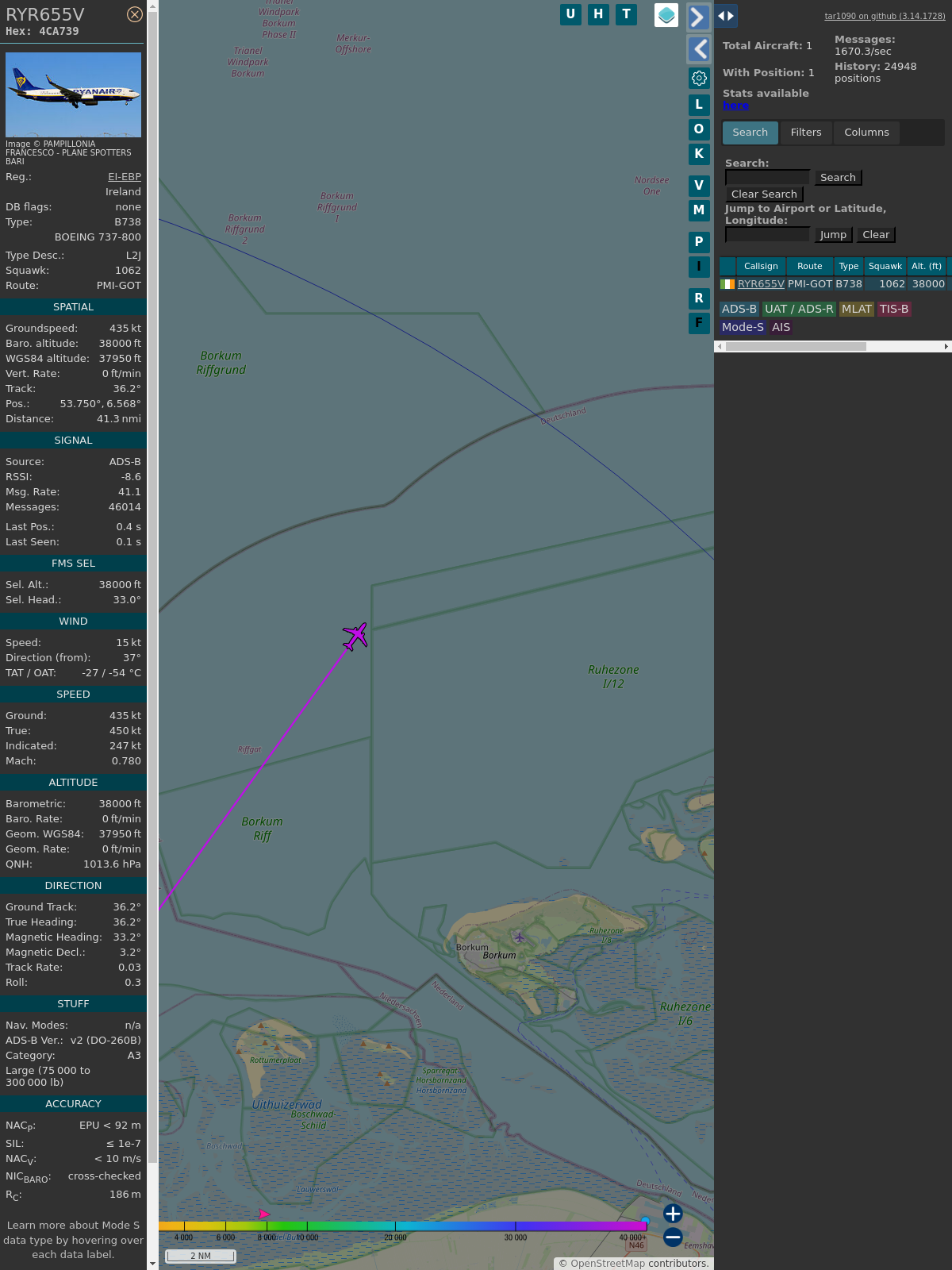Focus the Jump to Airport input field

tap(767, 235)
